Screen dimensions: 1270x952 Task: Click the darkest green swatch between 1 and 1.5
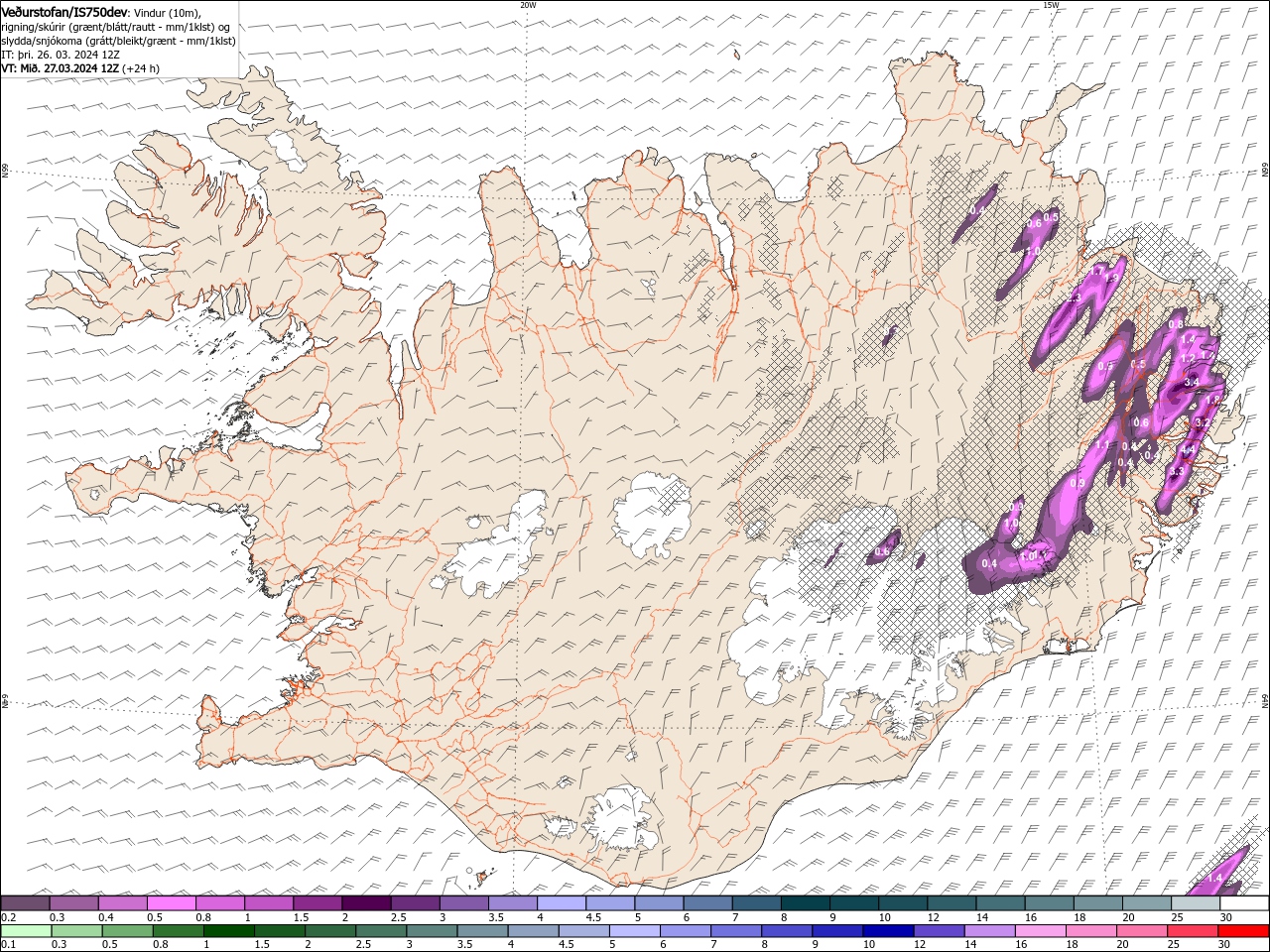[228, 931]
